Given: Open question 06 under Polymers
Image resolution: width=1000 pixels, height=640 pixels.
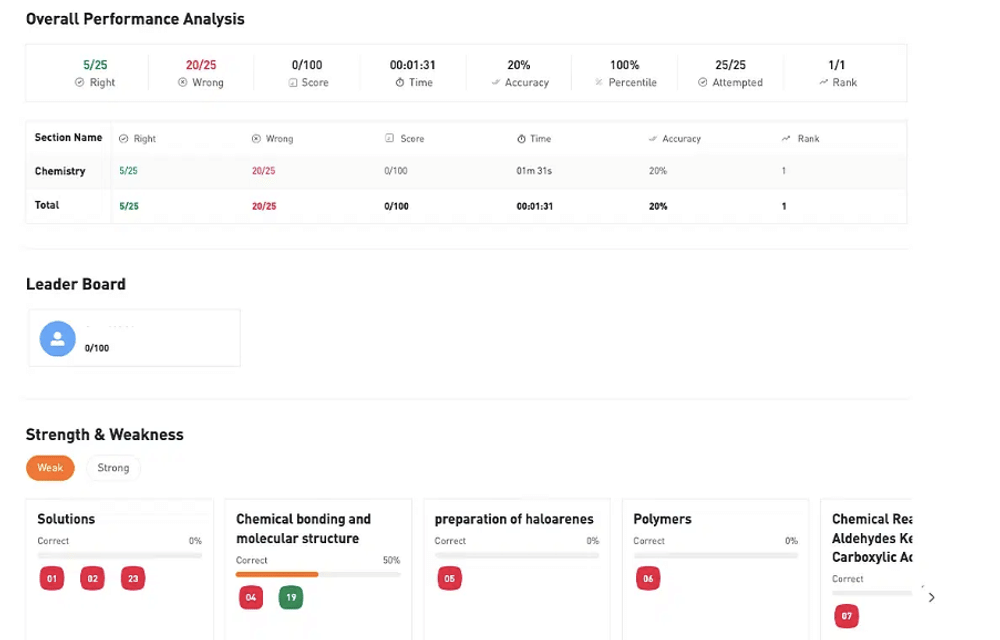Looking at the screenshot, I should 648,578.
